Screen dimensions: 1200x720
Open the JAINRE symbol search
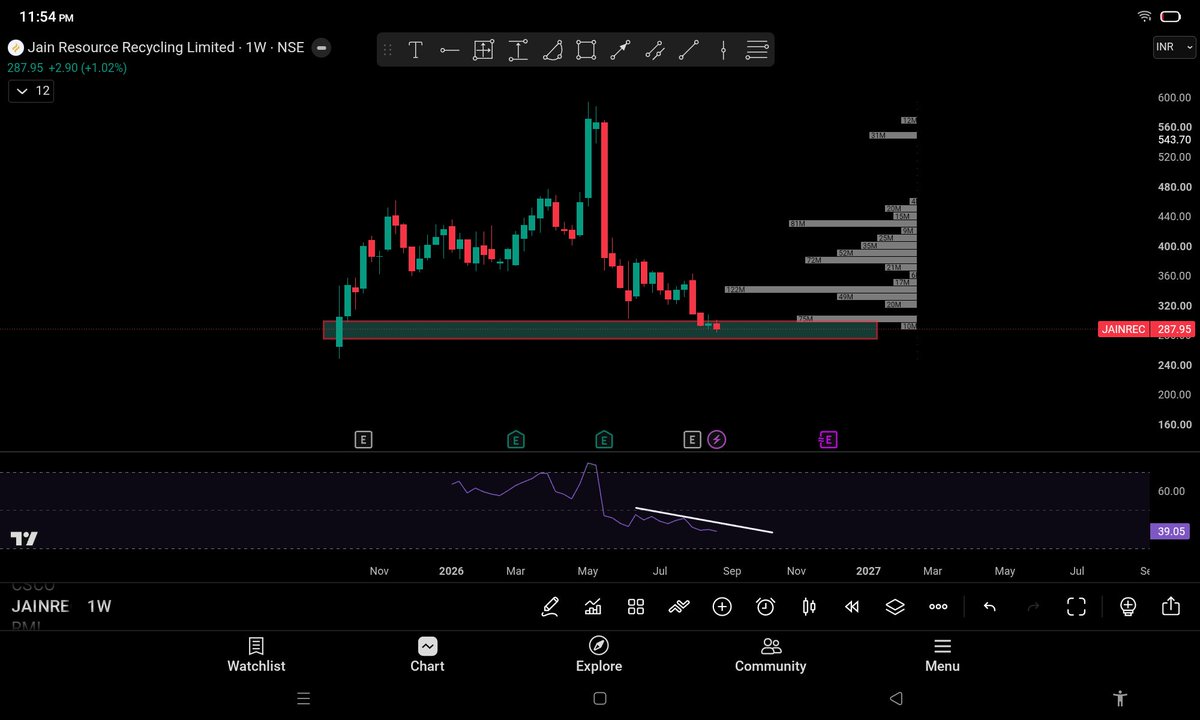coord(40,606)
